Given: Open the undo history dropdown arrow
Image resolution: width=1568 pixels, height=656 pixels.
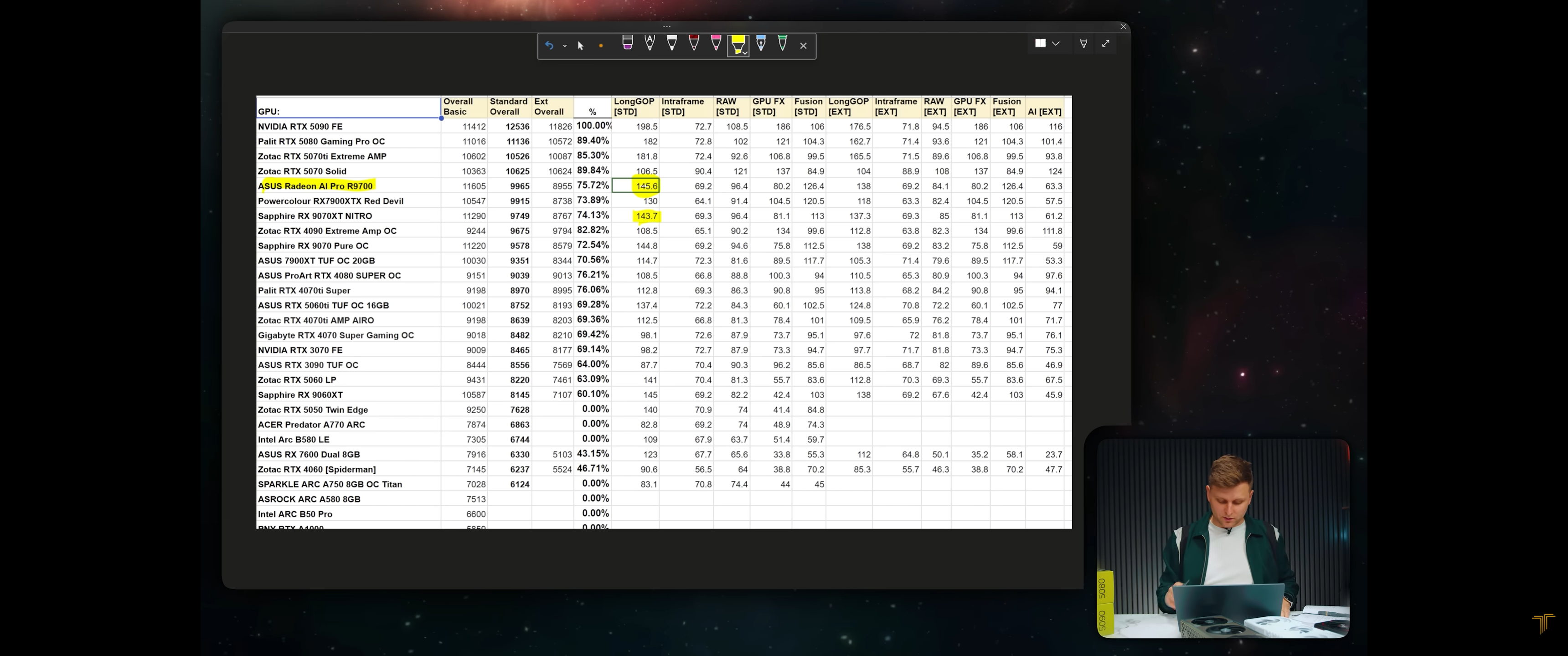Looking at the screenshot, I should click(564, 46).
